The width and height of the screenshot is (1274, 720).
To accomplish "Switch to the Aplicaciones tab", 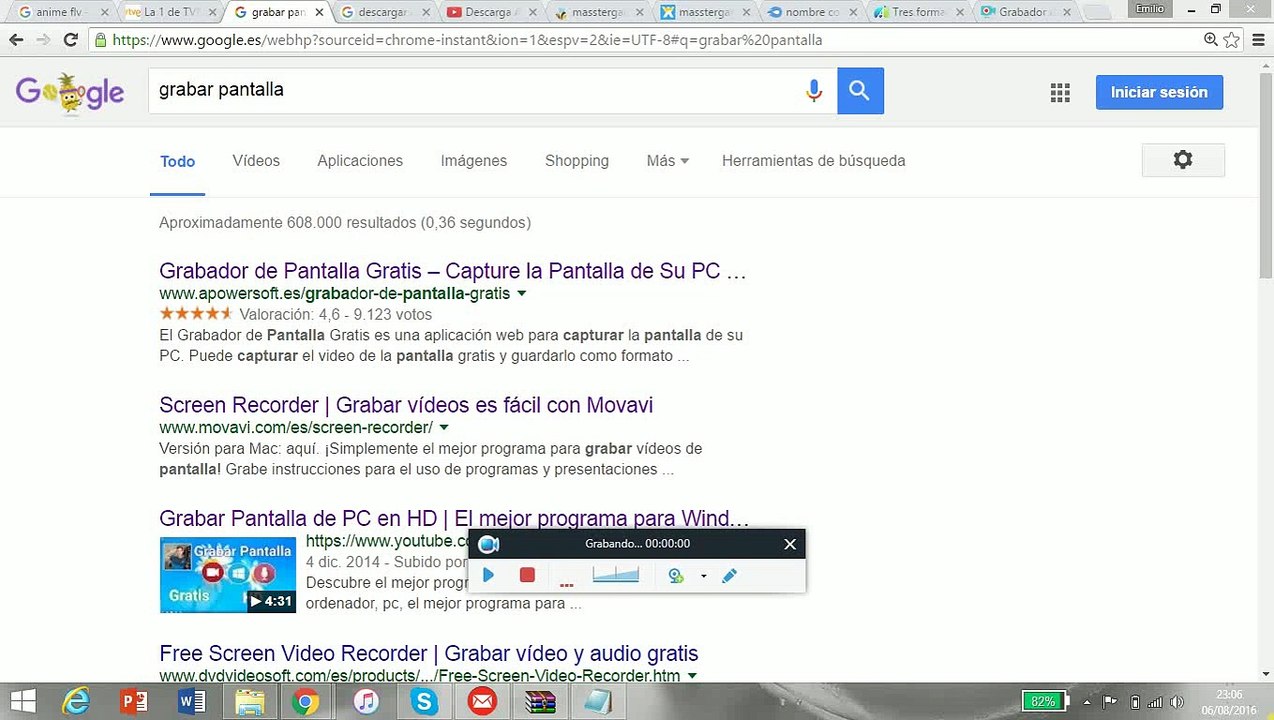I will (x=360, y=160).
